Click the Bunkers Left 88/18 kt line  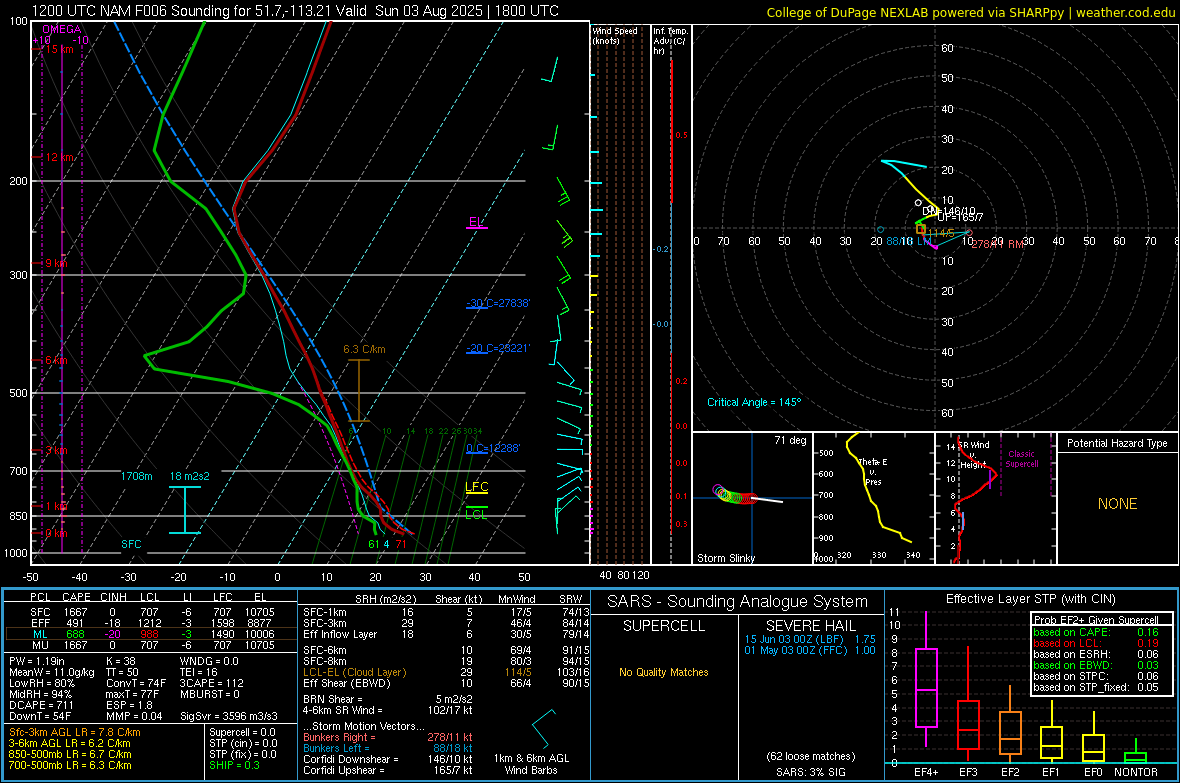coord(388,748)
